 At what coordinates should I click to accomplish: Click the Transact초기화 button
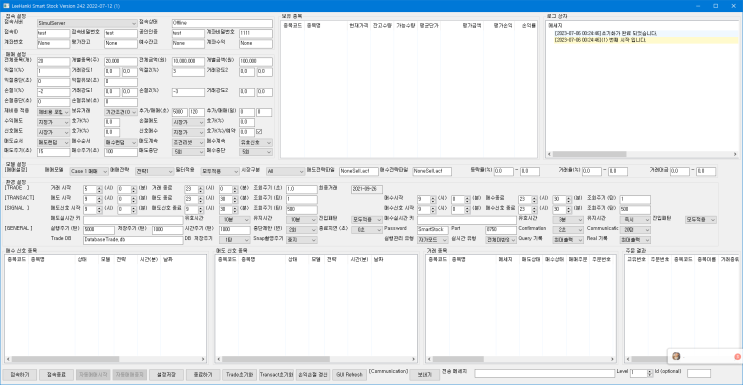(x=276, y=375)
